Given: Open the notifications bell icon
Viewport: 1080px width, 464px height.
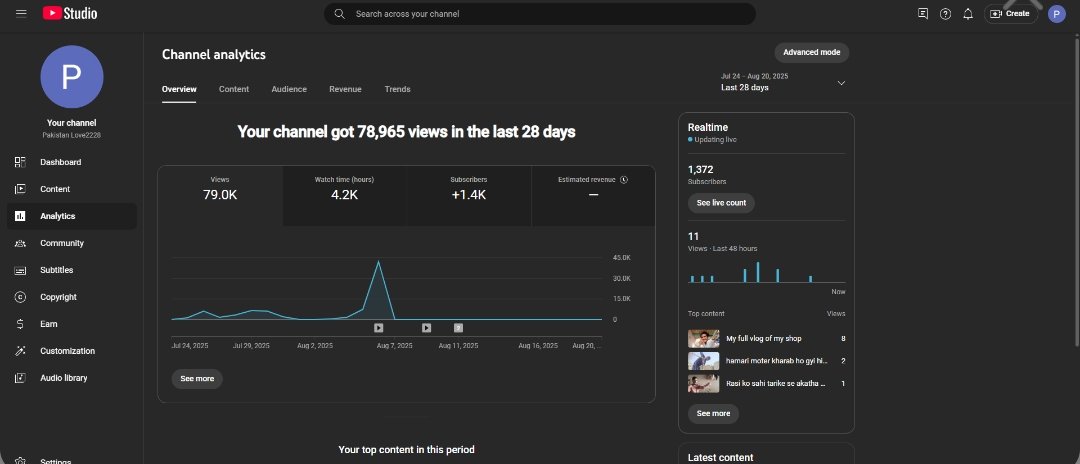Looking at the screenshot, I should (x=967, y=14).
